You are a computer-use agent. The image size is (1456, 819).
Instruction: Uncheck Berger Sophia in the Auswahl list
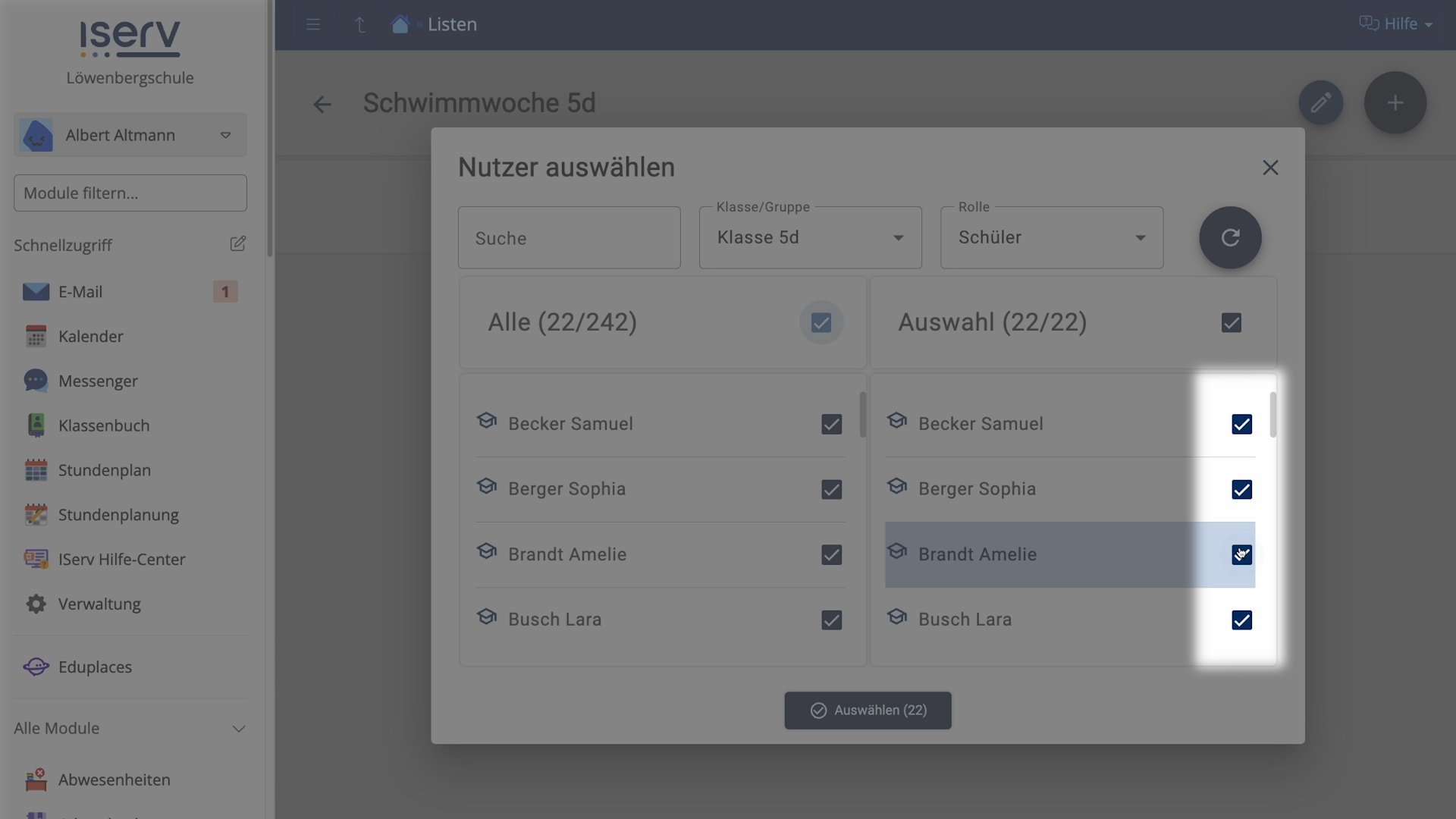coord(1241,490)
